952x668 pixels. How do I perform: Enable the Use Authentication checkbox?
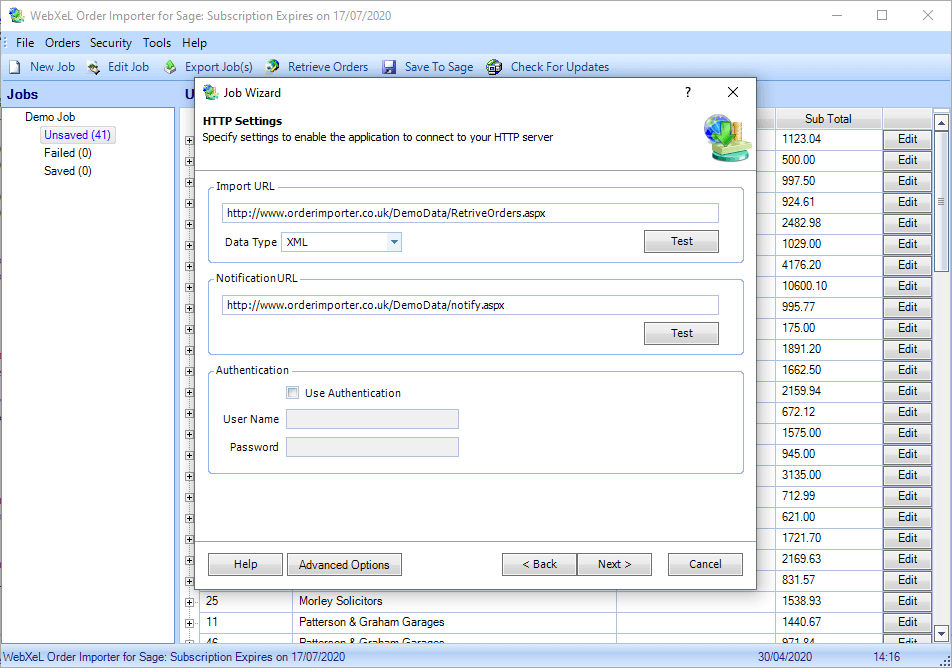(x=293, y=393)
